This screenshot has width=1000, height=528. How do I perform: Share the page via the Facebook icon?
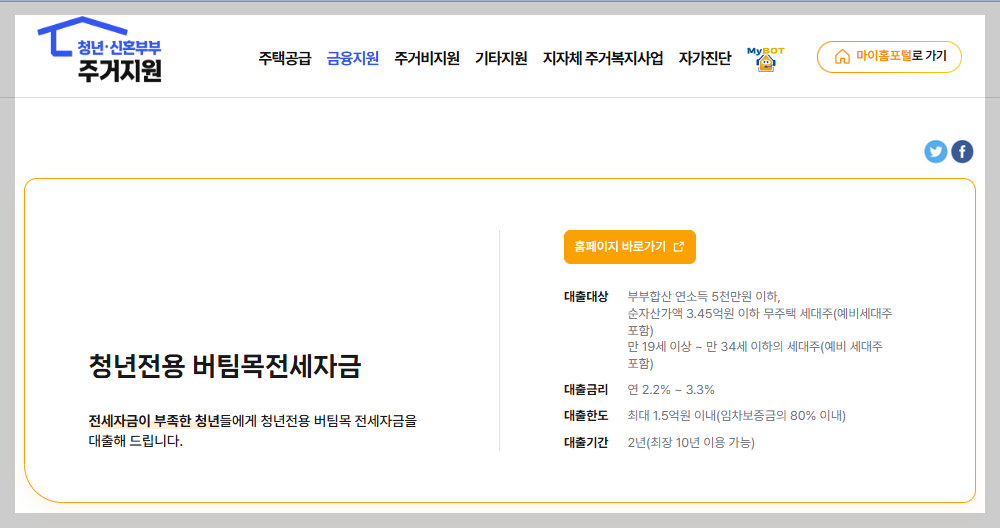(x=962, y=152)
